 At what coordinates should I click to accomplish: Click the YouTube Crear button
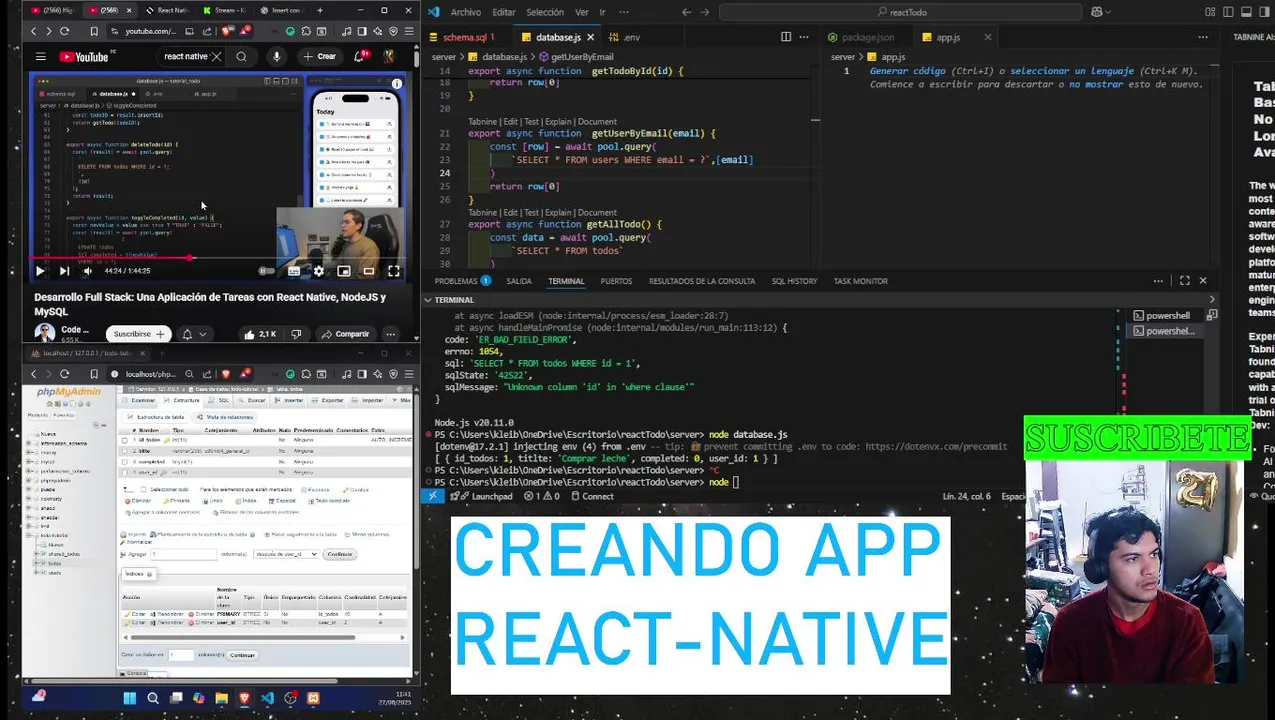click(320, 57)
